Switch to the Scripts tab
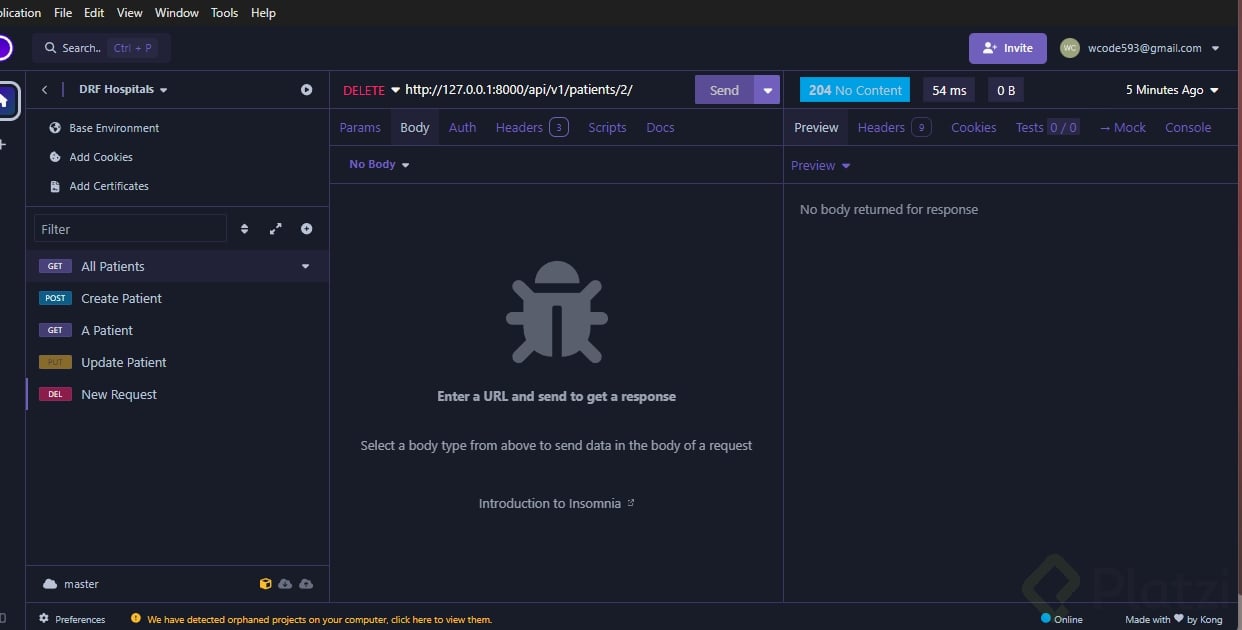 607,127
